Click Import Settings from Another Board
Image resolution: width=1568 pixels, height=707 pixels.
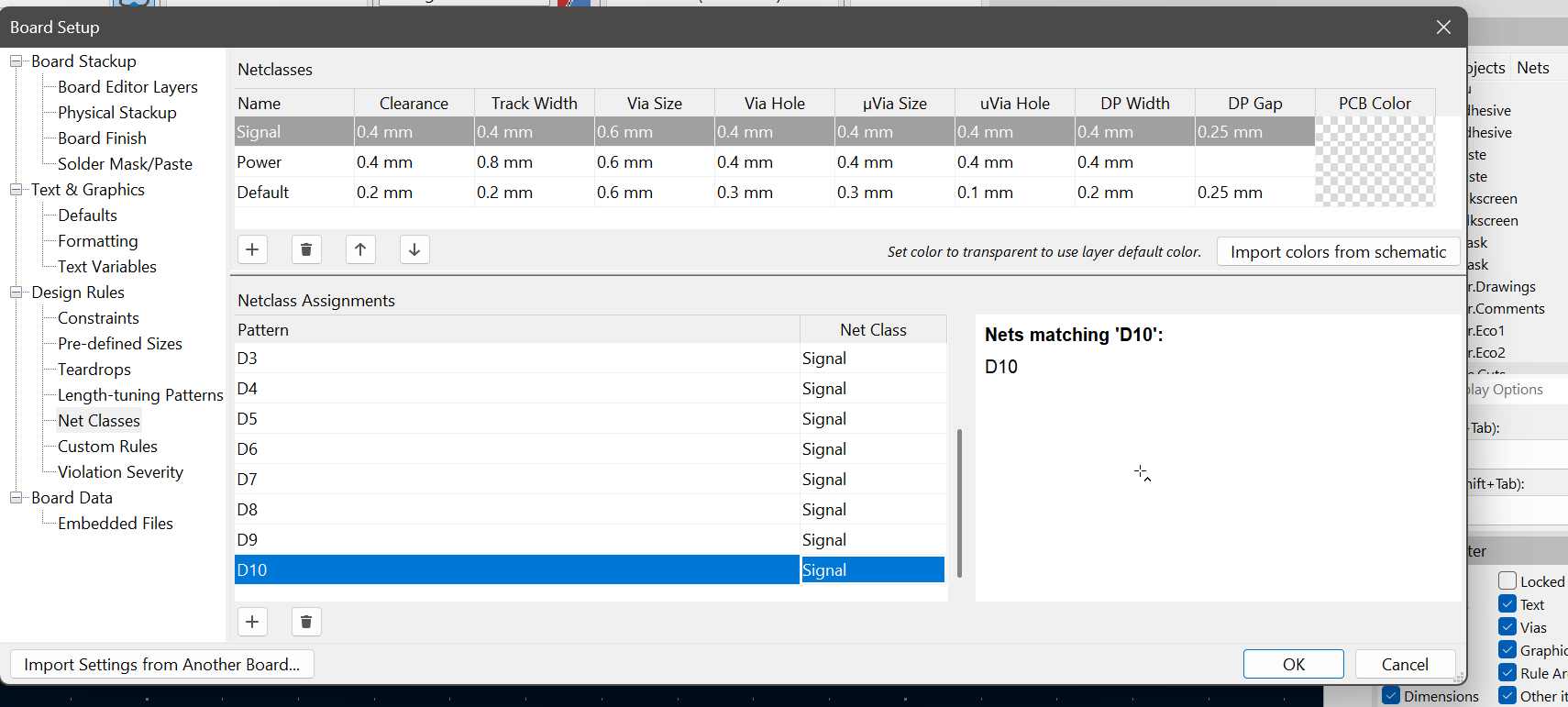(x=162, y=664)
